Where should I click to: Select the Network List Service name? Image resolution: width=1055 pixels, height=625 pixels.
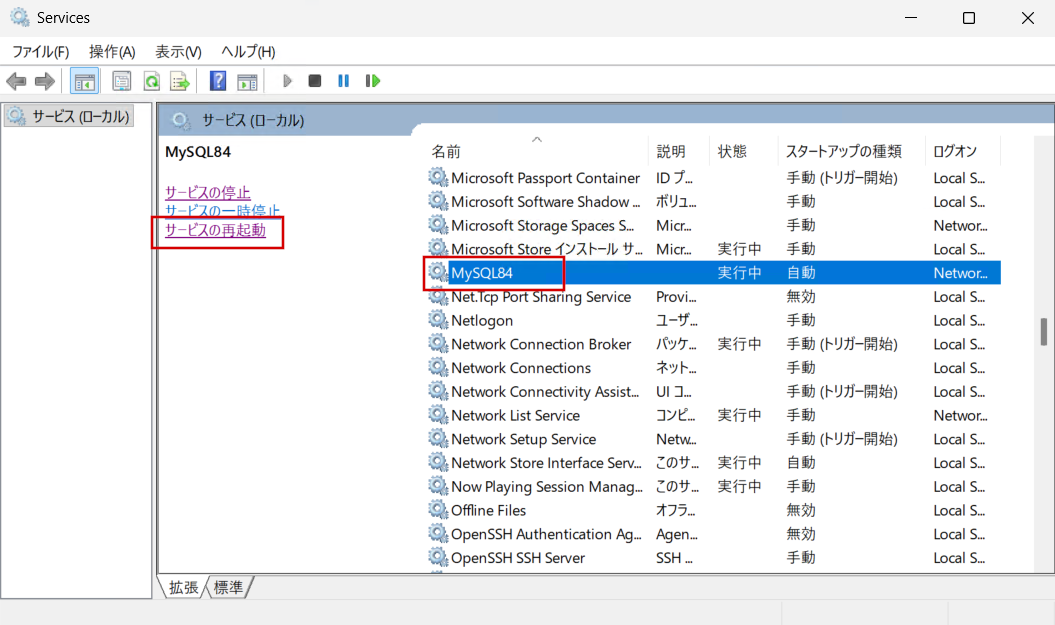click(x=515, y=415)
